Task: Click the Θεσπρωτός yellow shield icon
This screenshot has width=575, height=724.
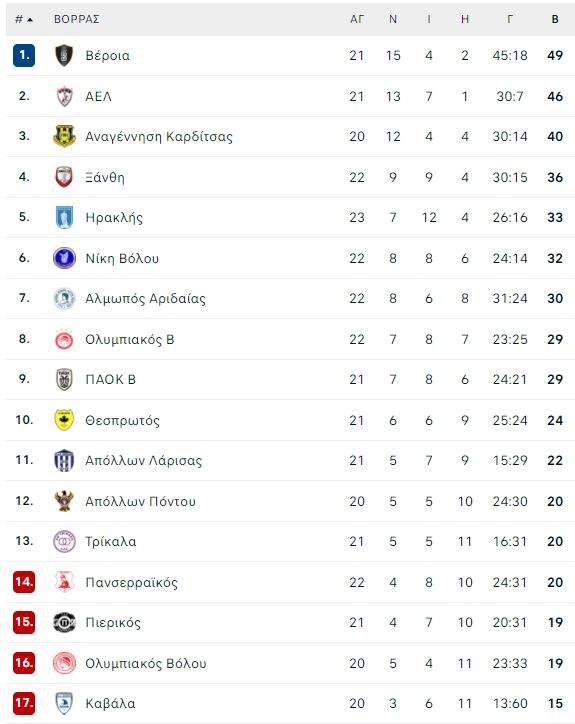Action: pos(64,420)
